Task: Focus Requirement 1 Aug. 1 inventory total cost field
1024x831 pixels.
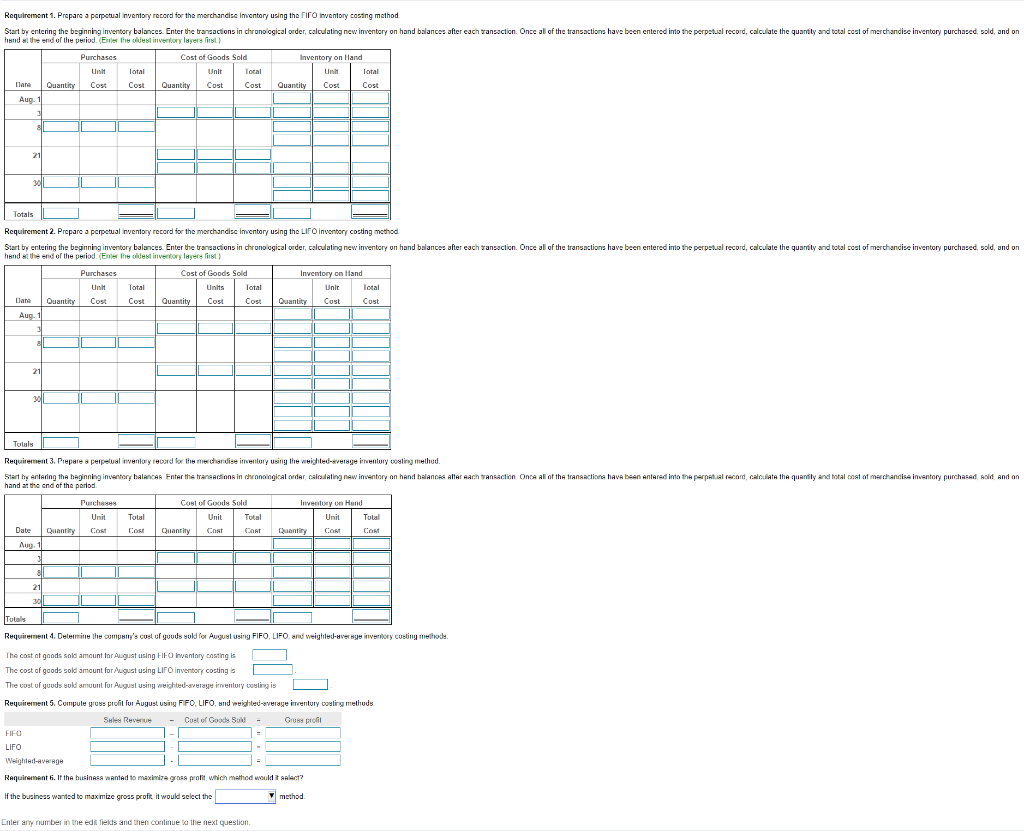Action: (370, 98)
